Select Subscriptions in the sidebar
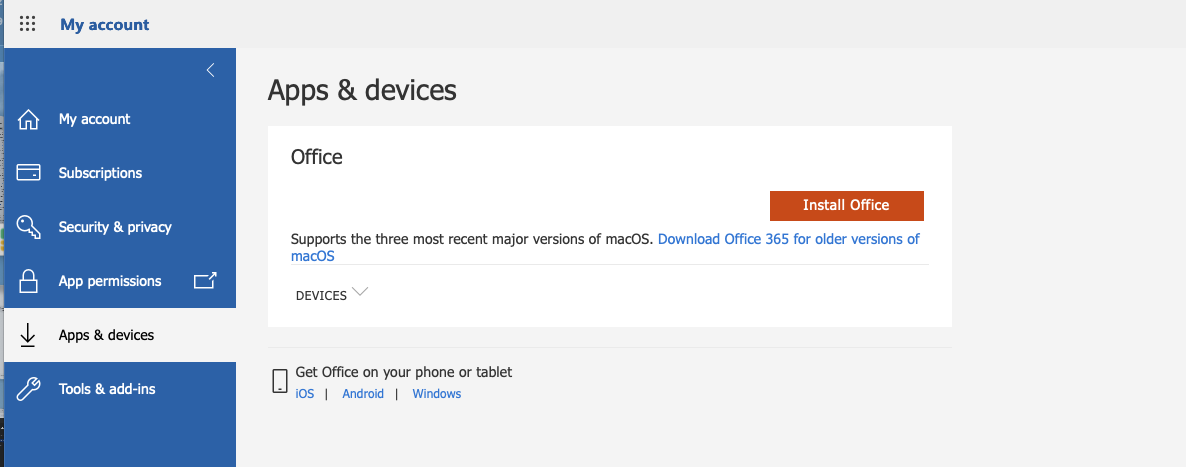This screenshot has height=467, width=1186. click(x=100, y=173)
